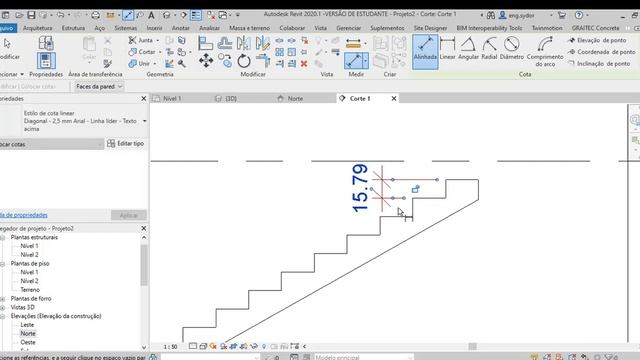This screenshot has width=640, height=360.
Task: Open the dimension type selector dropdown
Action: (x=144, y=121)
